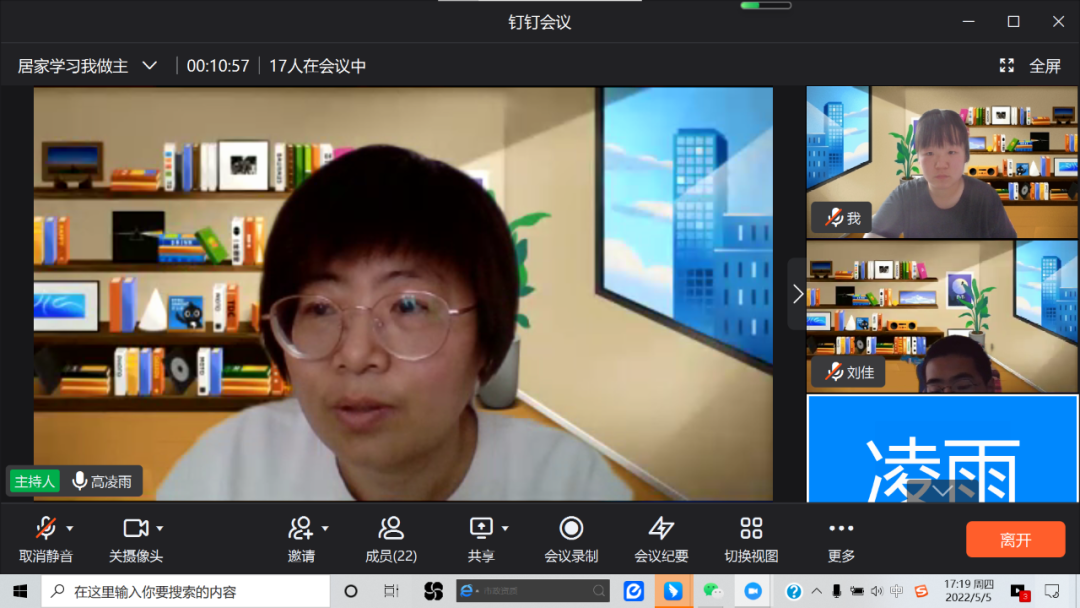Open microphone options arrow beside 取消静音

(x=70, y=528)
